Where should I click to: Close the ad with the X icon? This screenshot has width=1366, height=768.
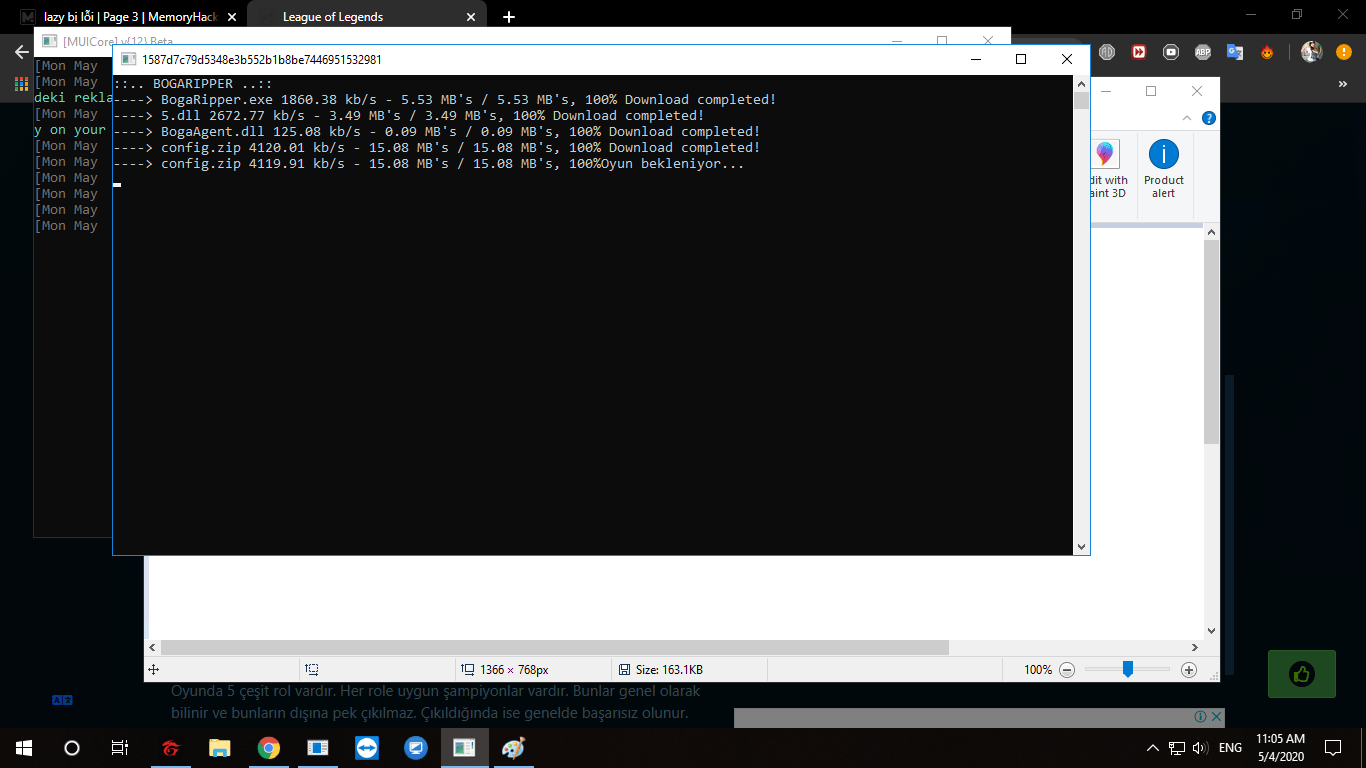coord(1216,716)
